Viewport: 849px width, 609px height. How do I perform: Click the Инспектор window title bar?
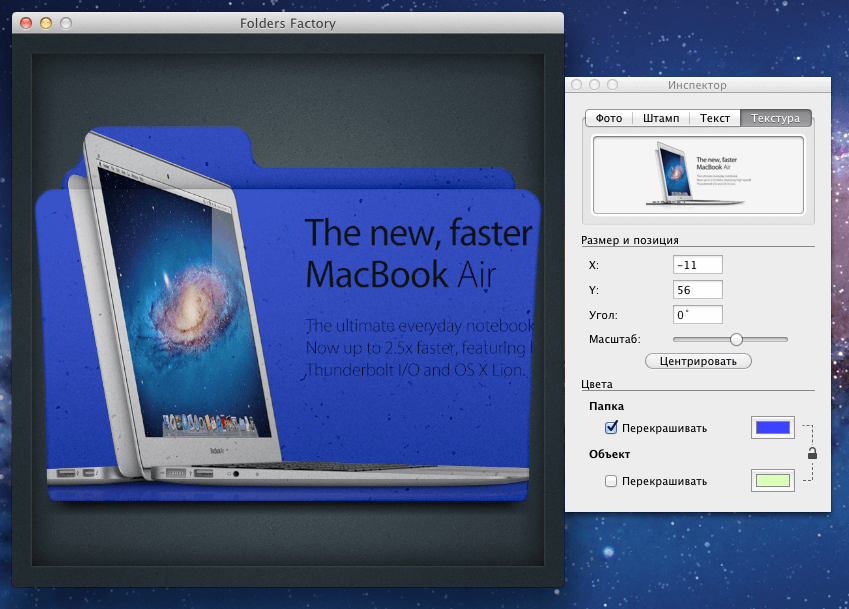pyautogui.click(x=697, y=85)
